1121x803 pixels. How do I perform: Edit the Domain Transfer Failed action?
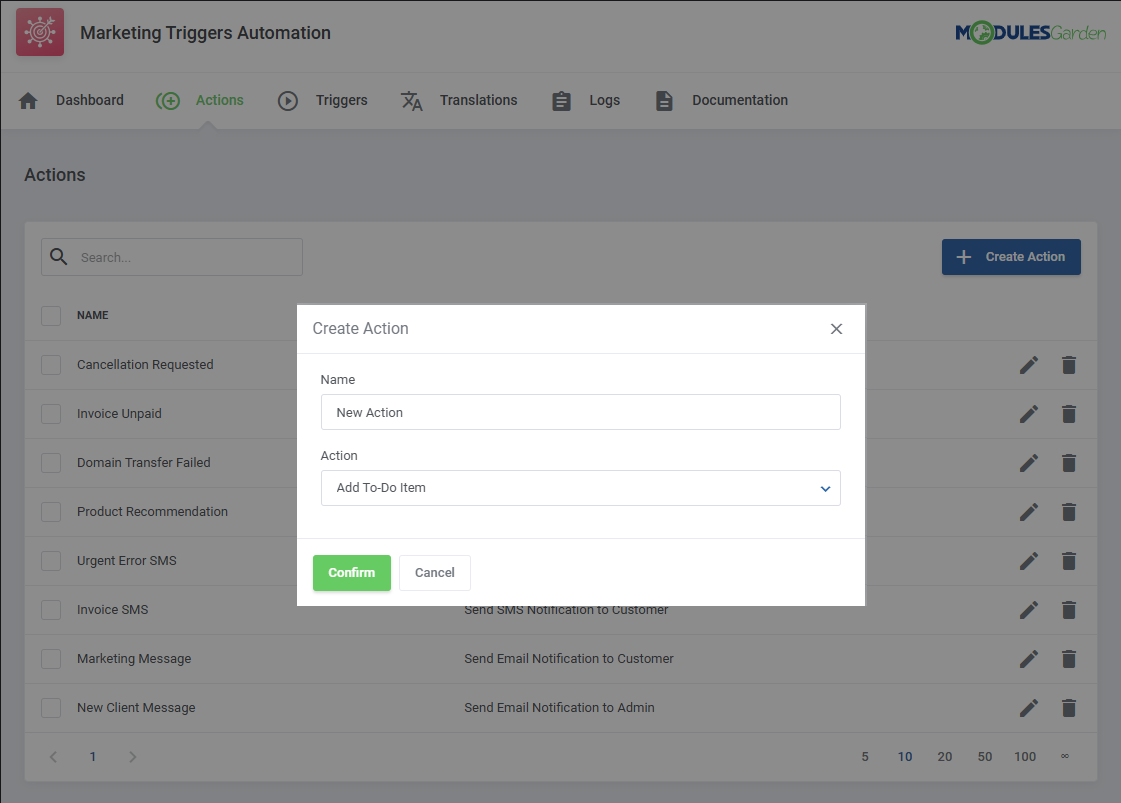pos(1029,463)
